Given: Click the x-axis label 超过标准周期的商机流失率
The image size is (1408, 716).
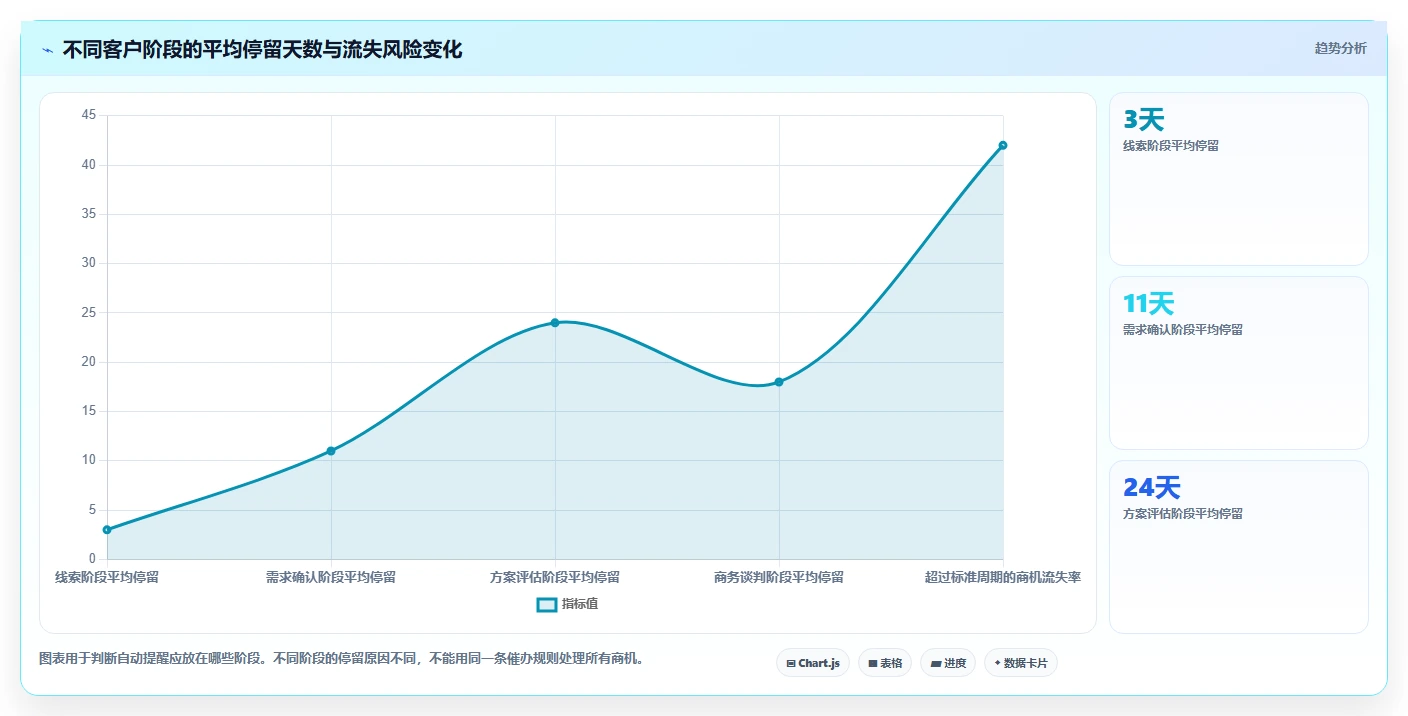Looking at the screenshot, I should (1003, 577).
